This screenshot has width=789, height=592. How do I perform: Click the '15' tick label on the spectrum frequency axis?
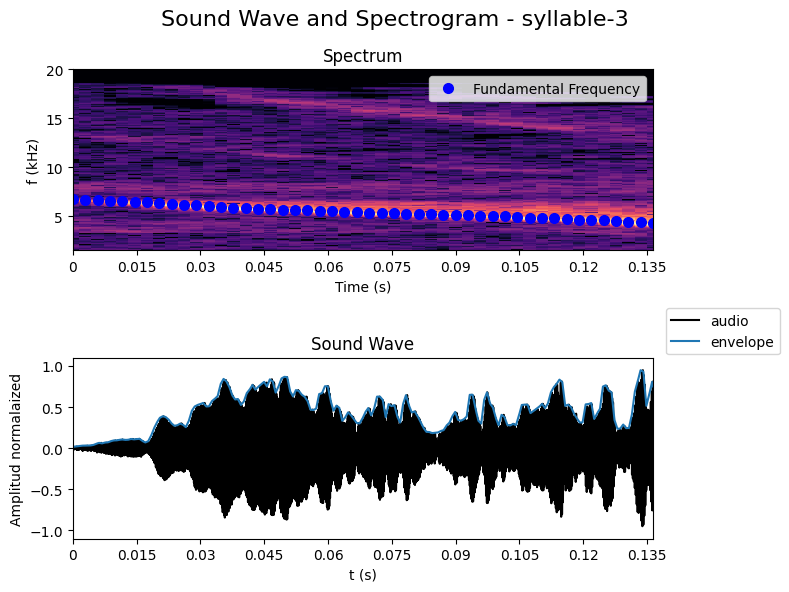[x=55, y=120]
